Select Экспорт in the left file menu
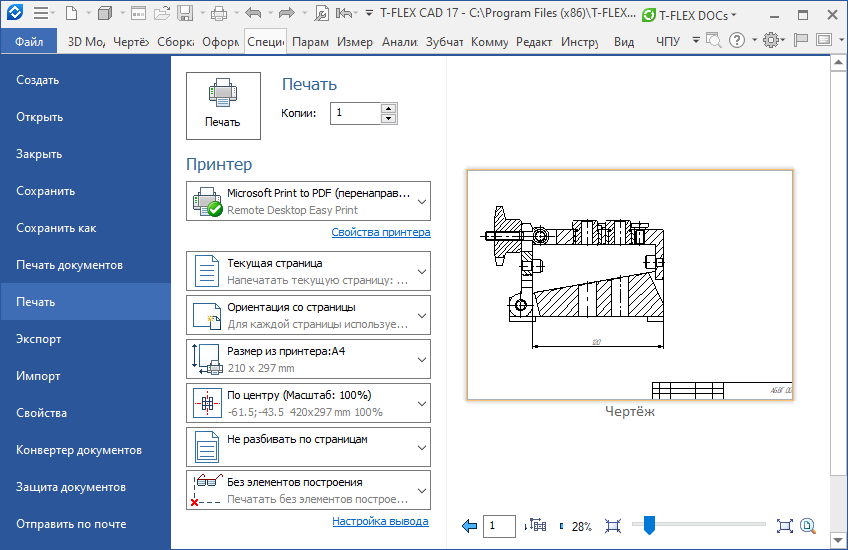This screenshot has width=848, height=550. (39, 339)
